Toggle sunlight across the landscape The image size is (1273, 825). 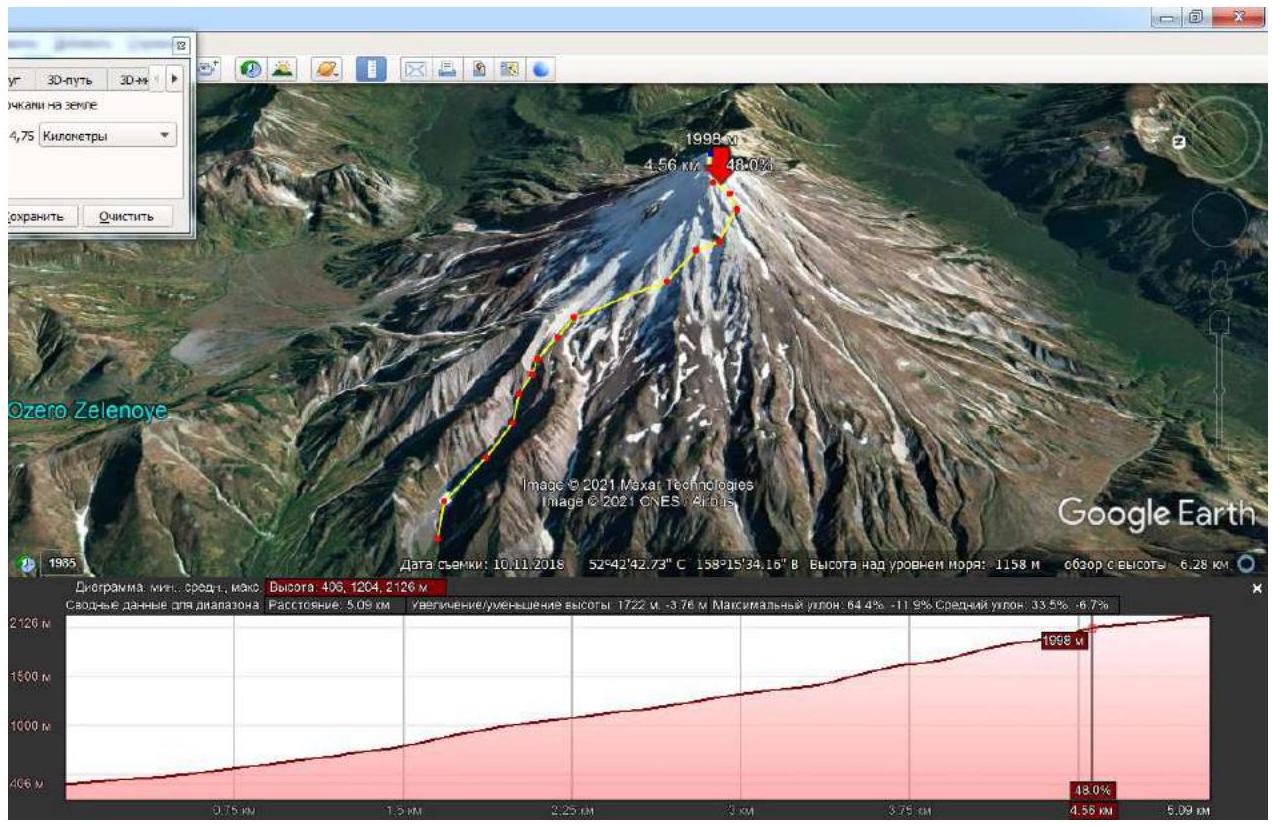[x=281, y=69]
